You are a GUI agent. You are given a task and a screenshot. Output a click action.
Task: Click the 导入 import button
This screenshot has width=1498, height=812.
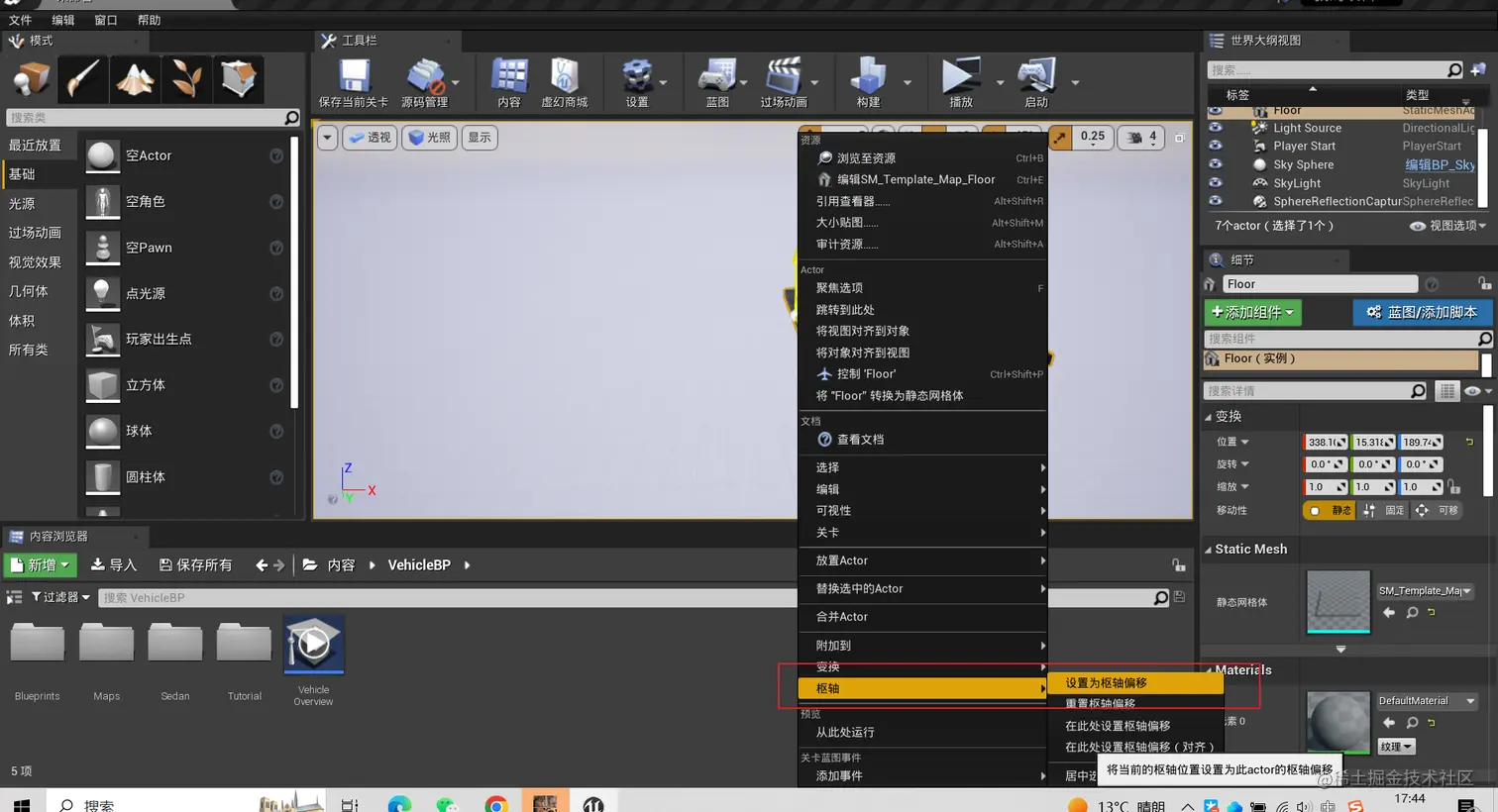pos(114,564)
